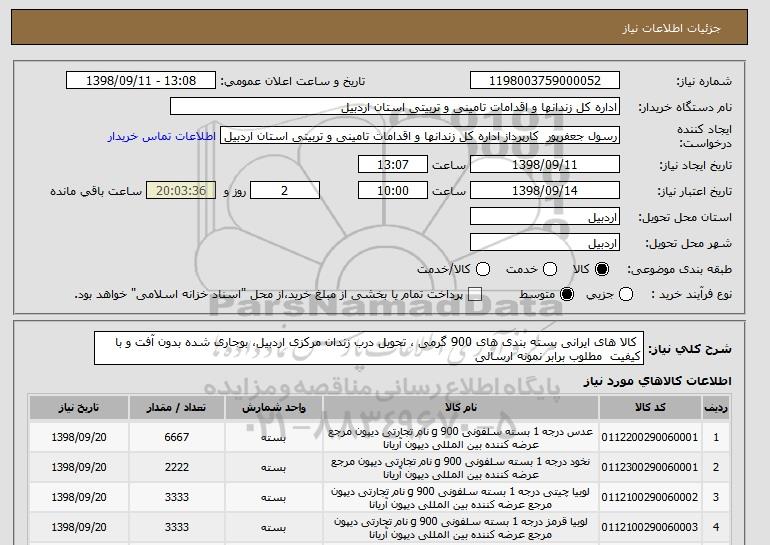
Task: Select the خدمت radio button
Action: click(550, 269)
